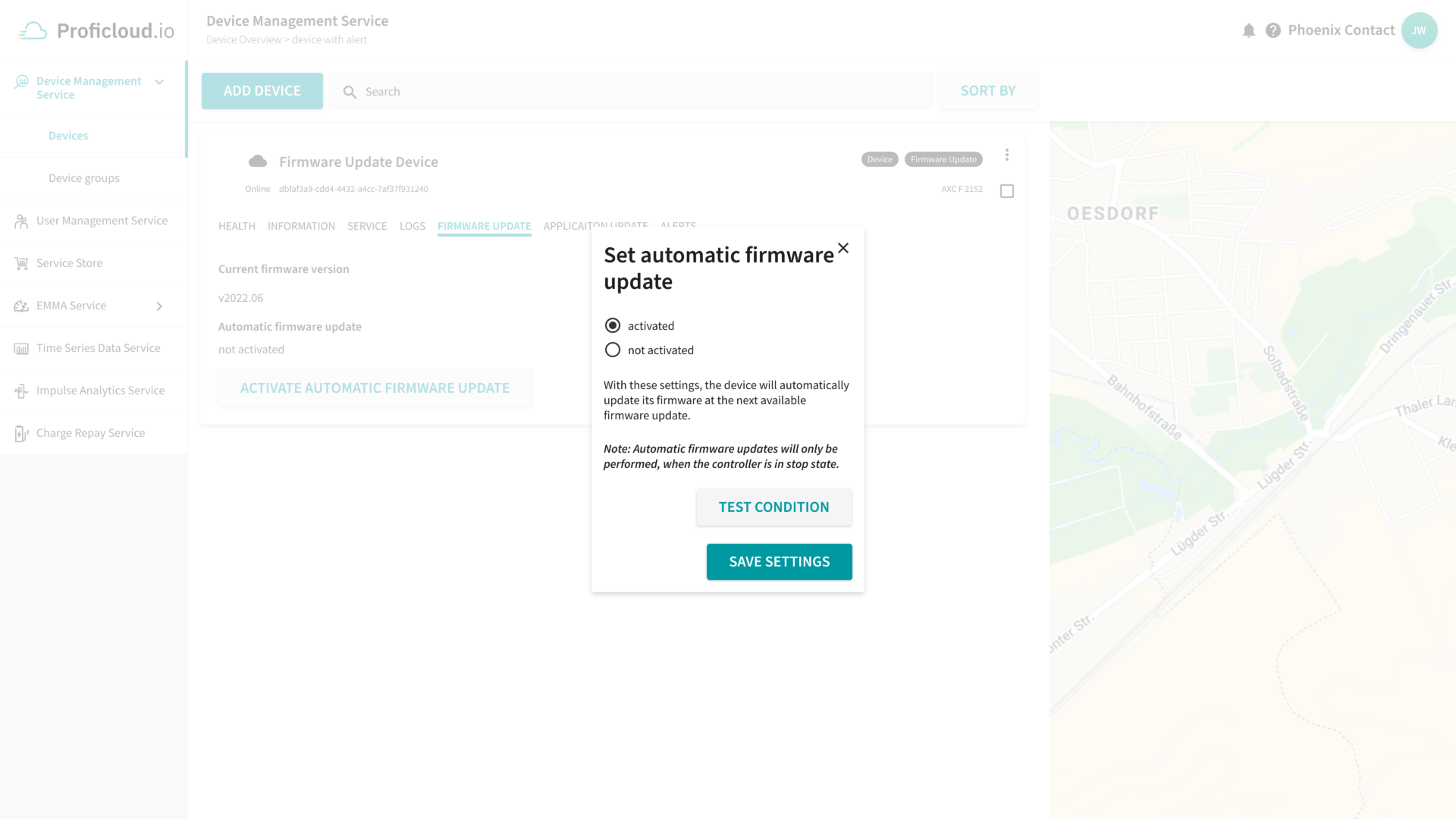Open the help question mark icon

tap(1273, 30)
